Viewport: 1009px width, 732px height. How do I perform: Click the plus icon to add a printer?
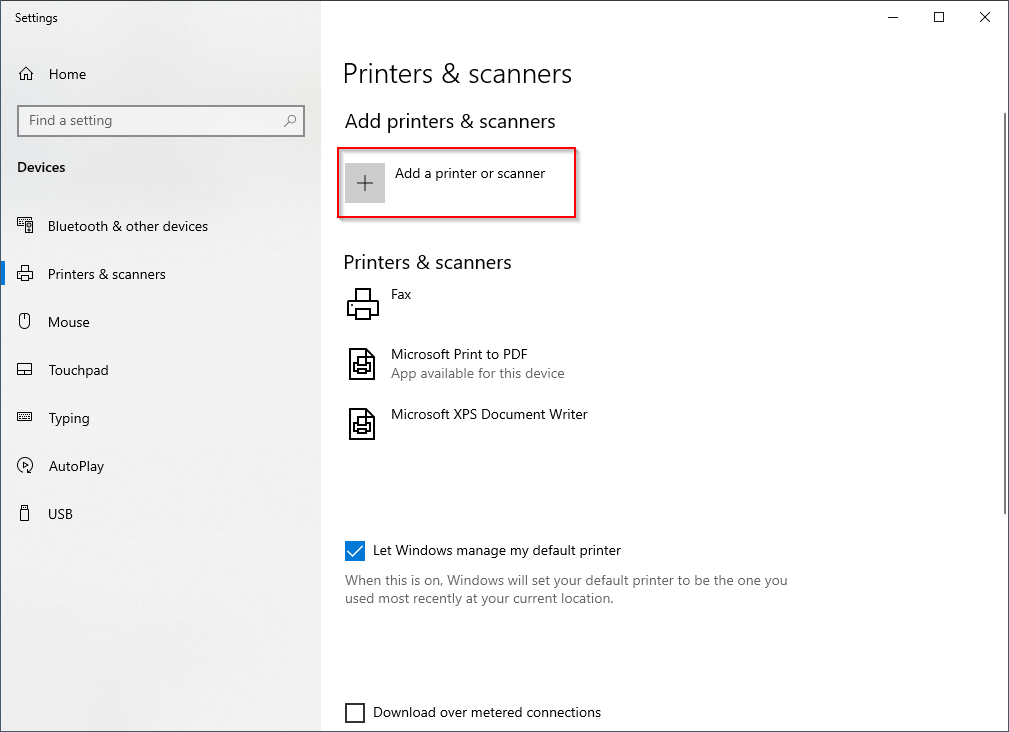(x=365, y=183)
